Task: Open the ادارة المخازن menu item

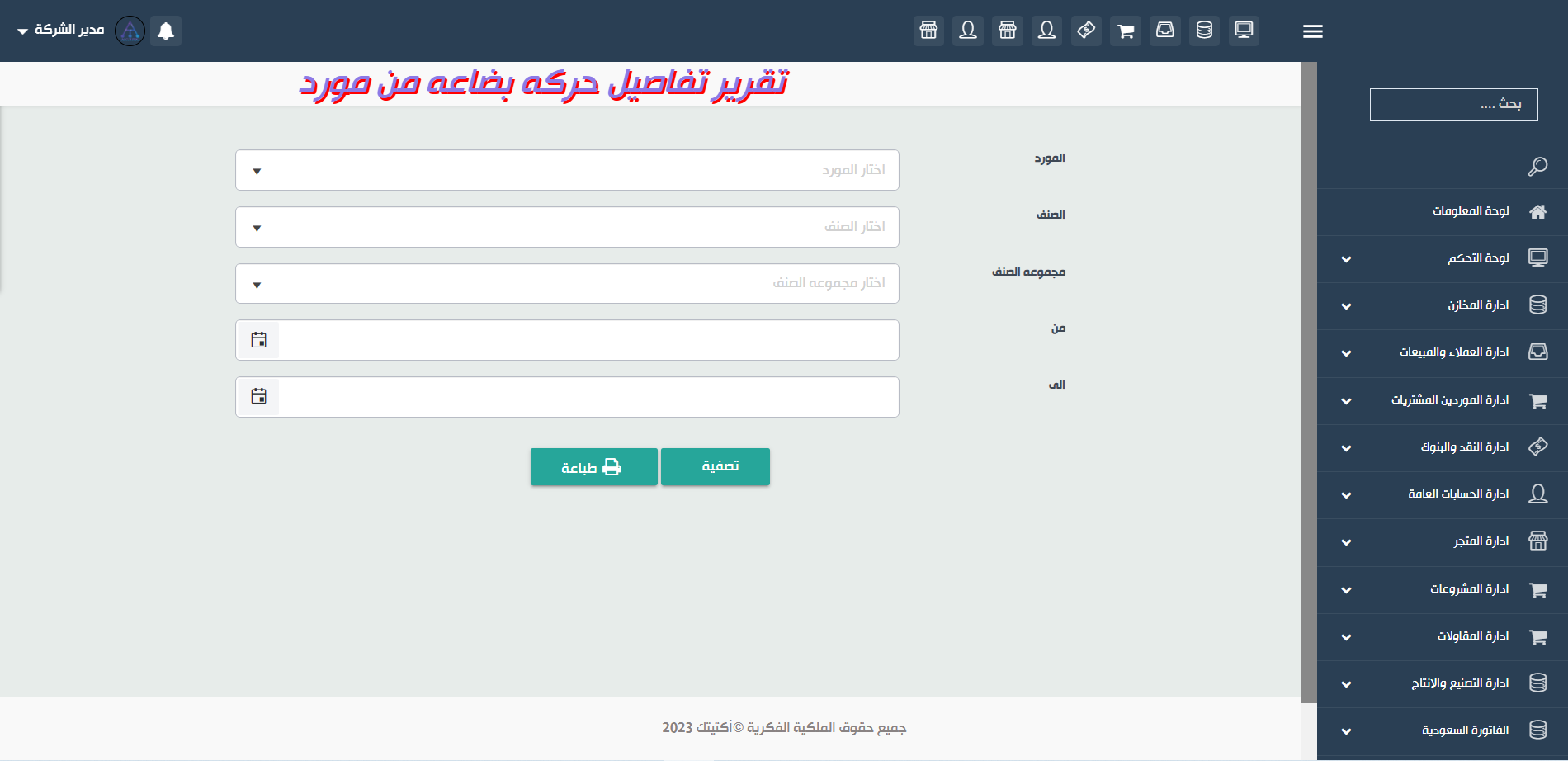Action: 1443,305
